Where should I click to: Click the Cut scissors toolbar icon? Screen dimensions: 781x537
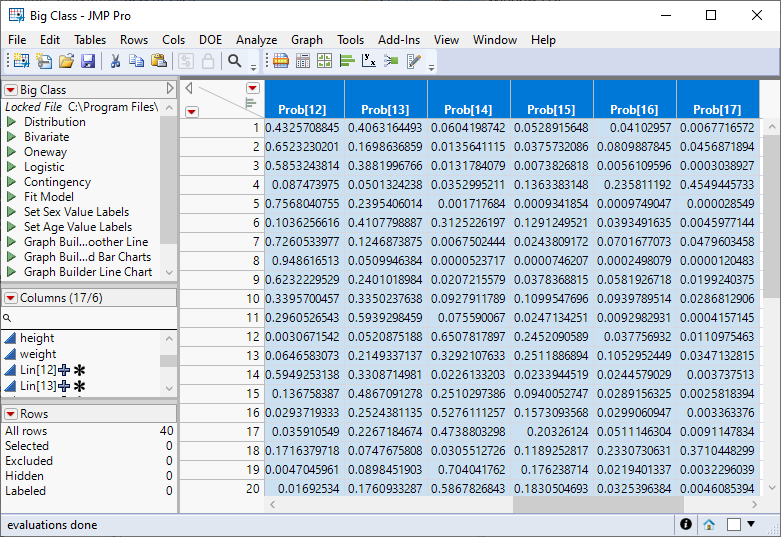pyautogui.click(x=115, y=61)
